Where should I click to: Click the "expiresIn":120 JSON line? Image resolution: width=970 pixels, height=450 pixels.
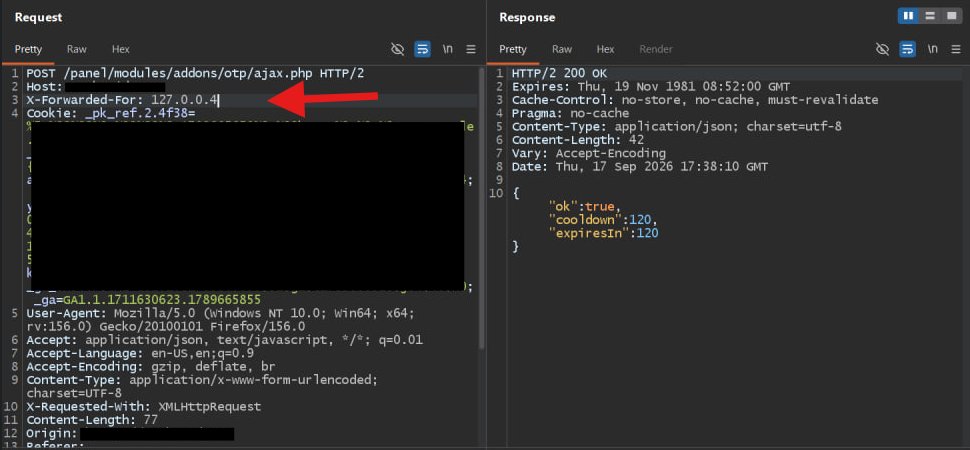tap(603, 233)
